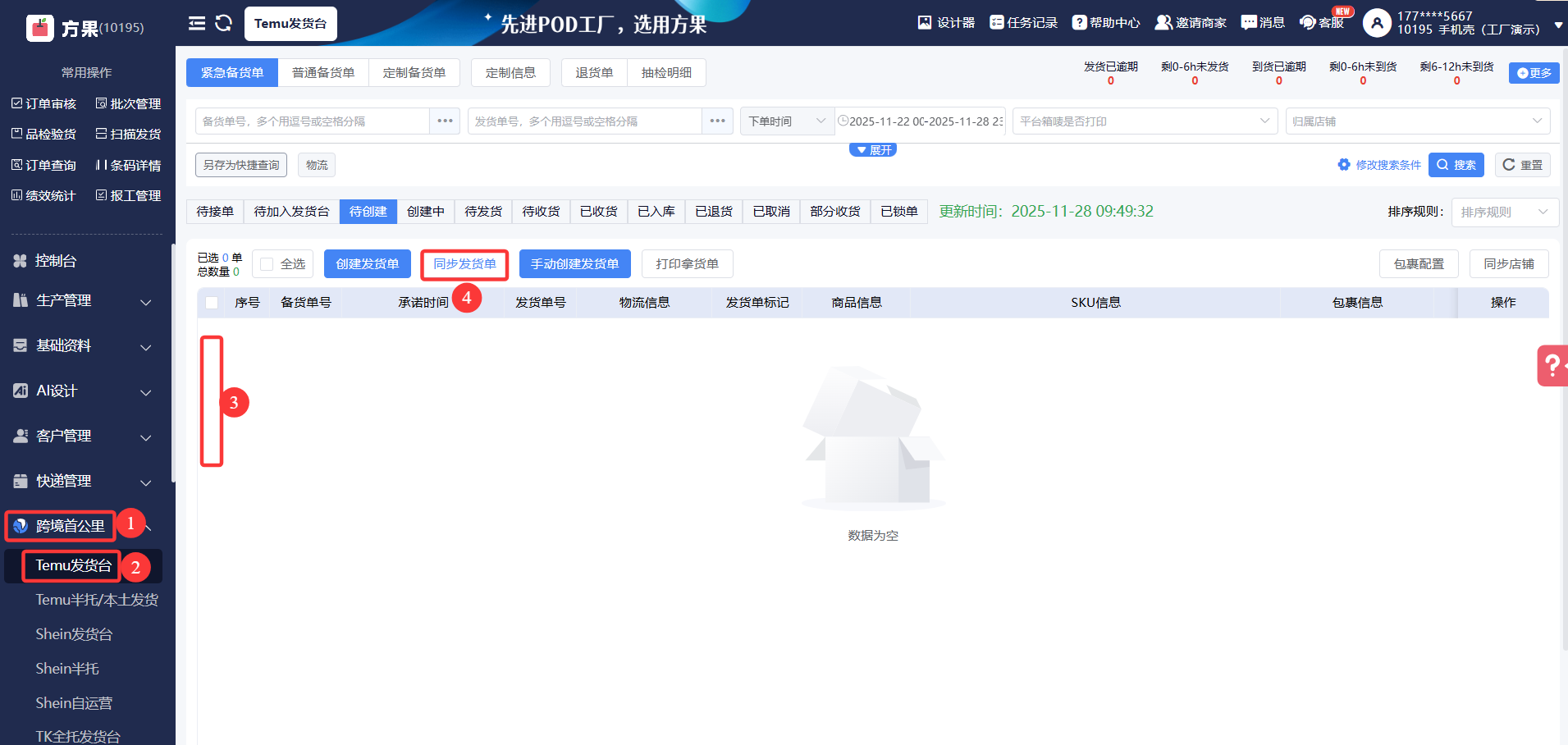Click the ellipsis beside 发货单号 field
1568x745 pixels.
717,121
